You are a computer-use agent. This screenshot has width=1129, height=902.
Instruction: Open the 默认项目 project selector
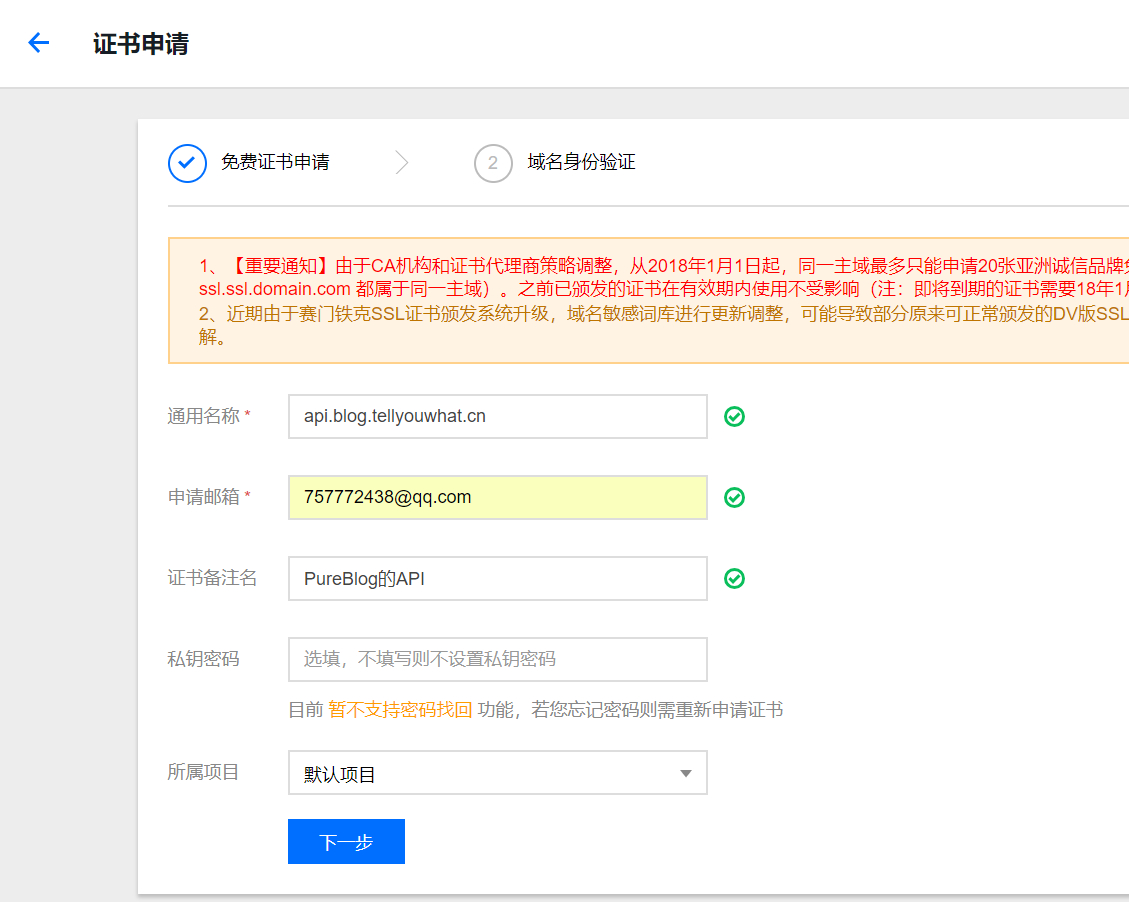[x=497, y=773]
